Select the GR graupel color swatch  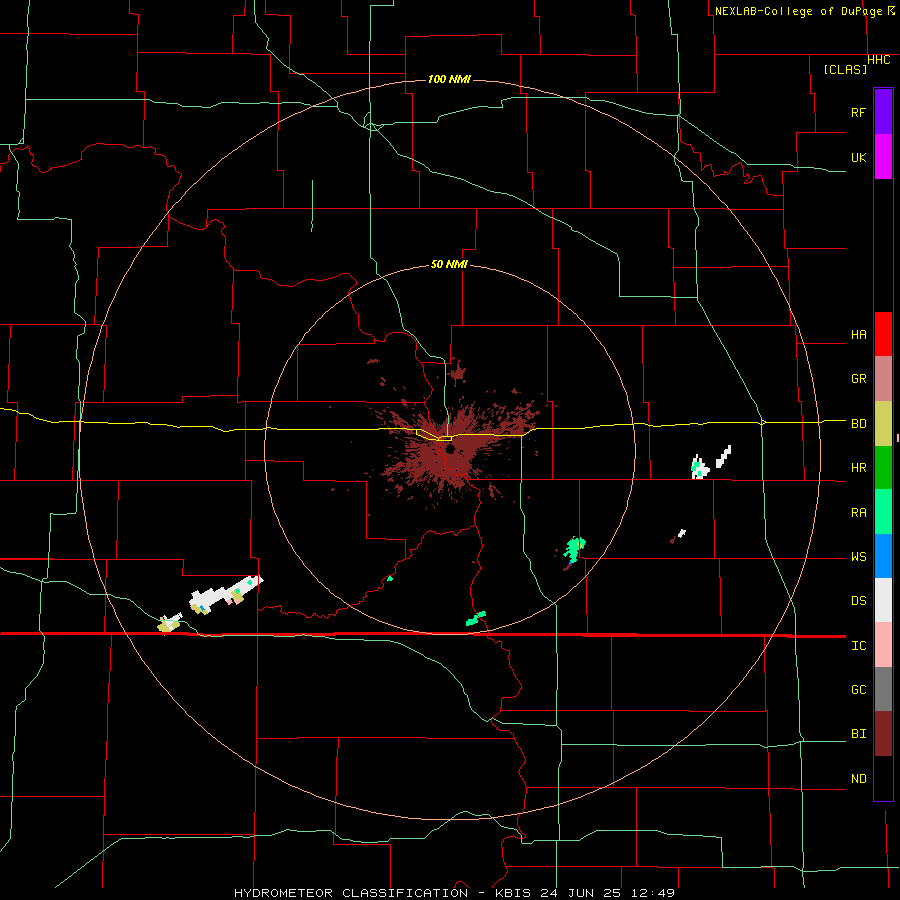(883, 379)
